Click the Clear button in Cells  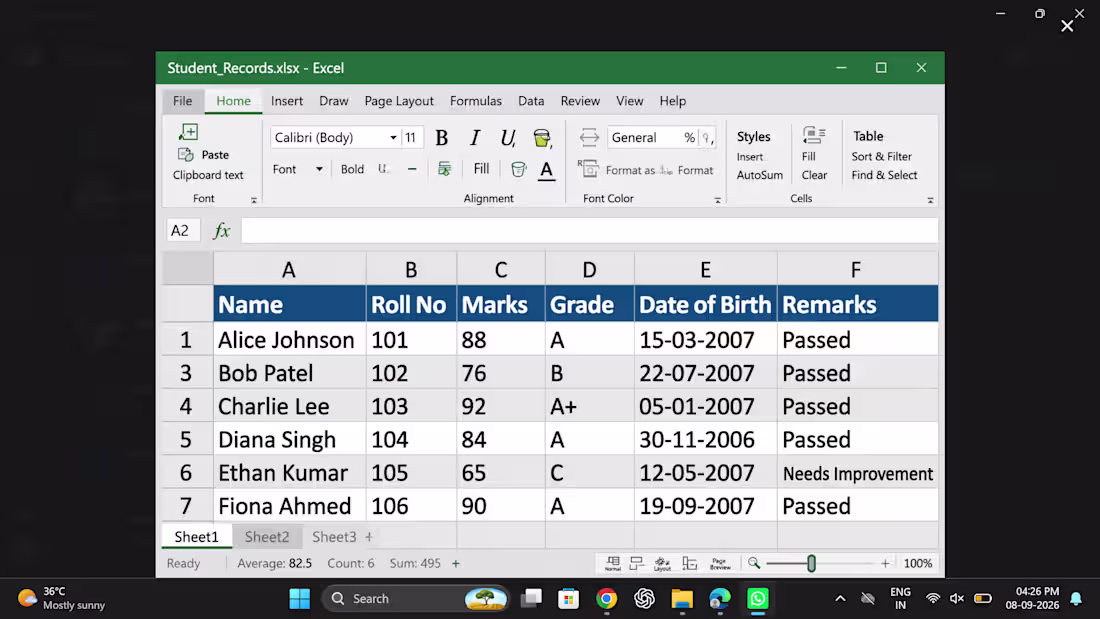[x=814, y=175]
